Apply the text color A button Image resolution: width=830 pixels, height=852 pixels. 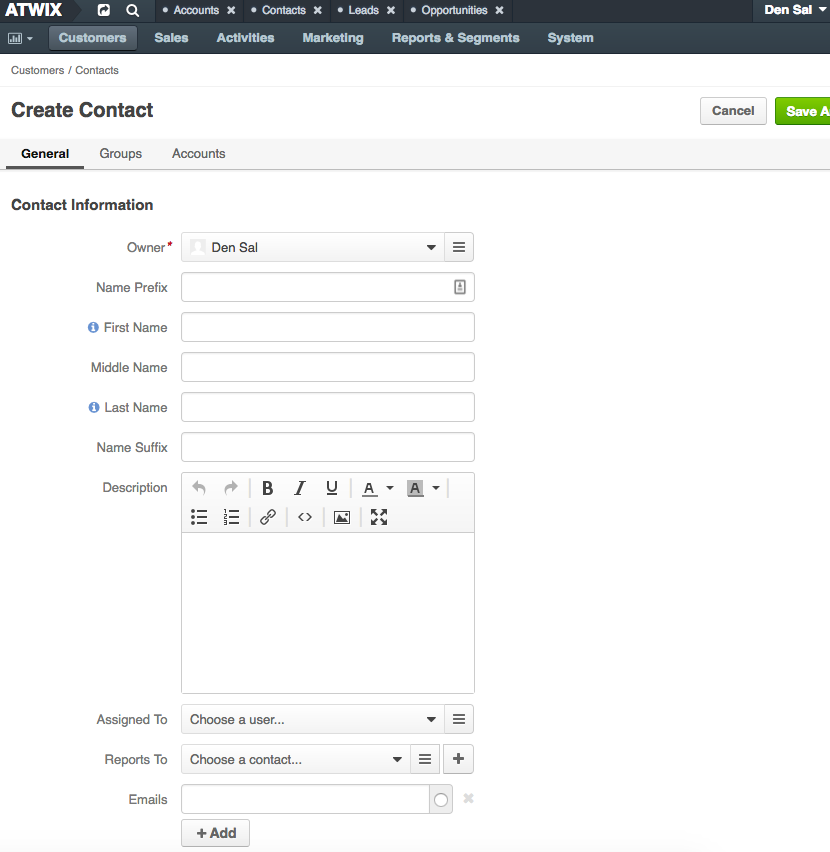pyautogui.click(x=369, y=488)
